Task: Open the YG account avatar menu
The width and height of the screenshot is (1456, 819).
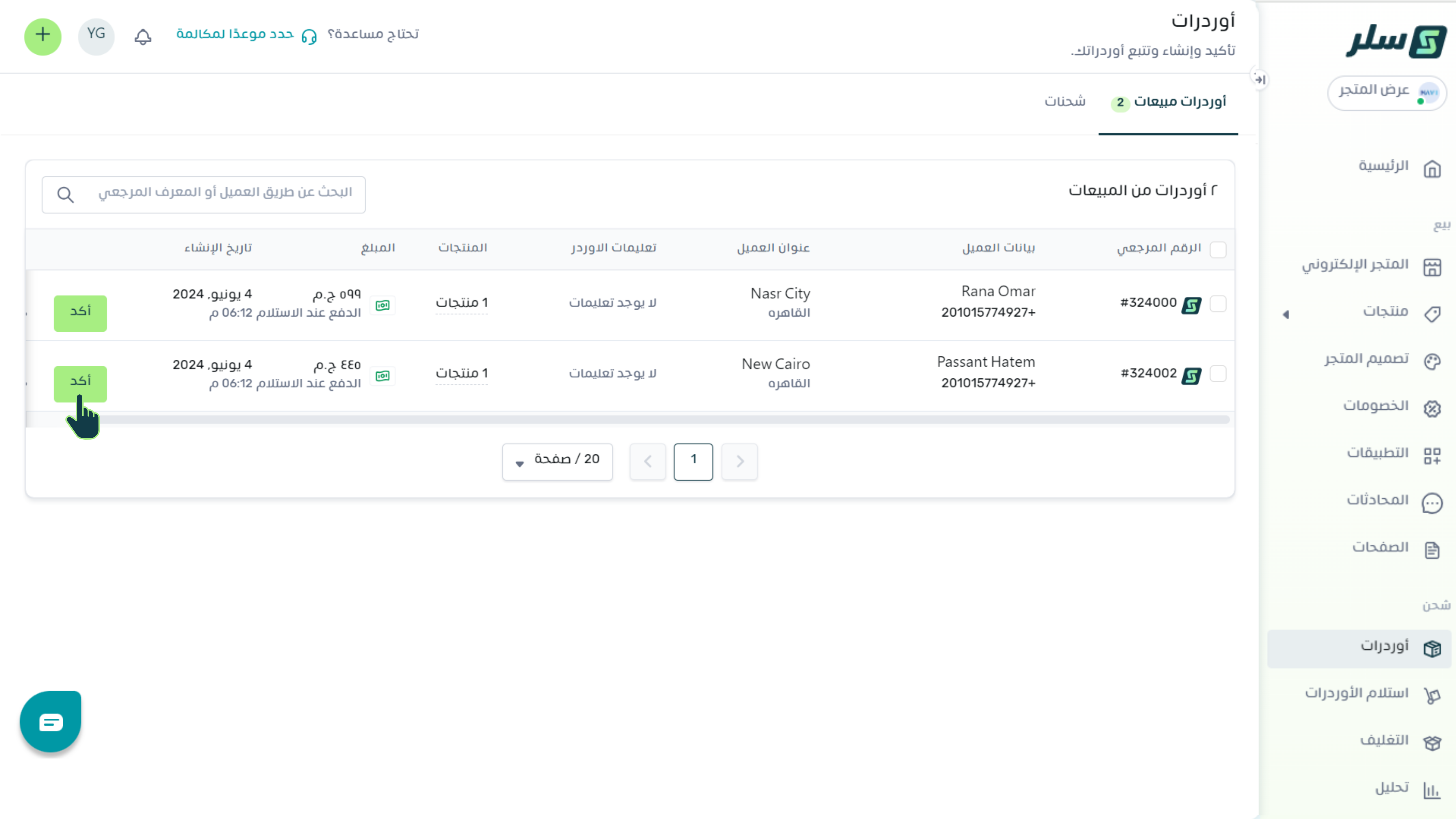Action: [96, 36]
